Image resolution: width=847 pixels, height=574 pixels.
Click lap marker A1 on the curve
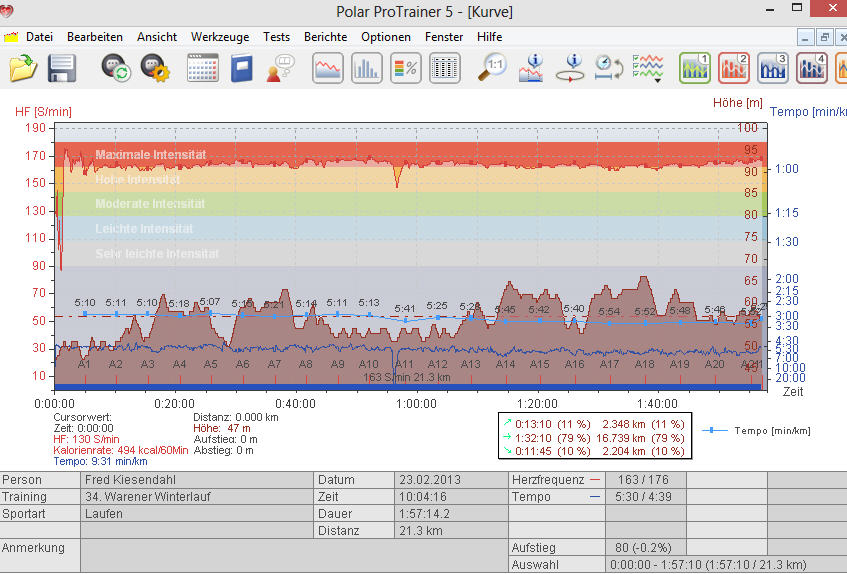84,364
